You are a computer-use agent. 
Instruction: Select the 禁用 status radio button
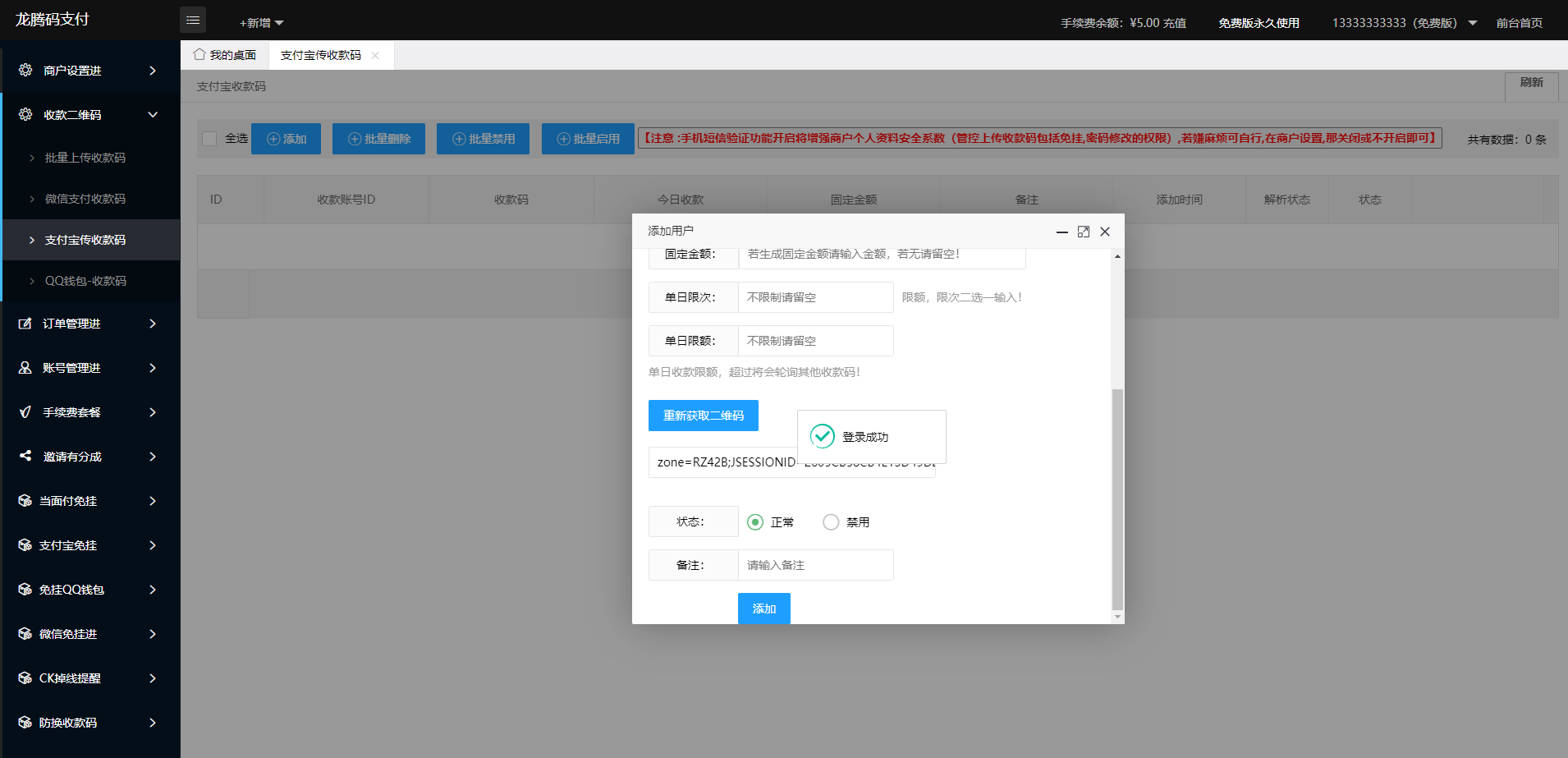coord(831,521)
